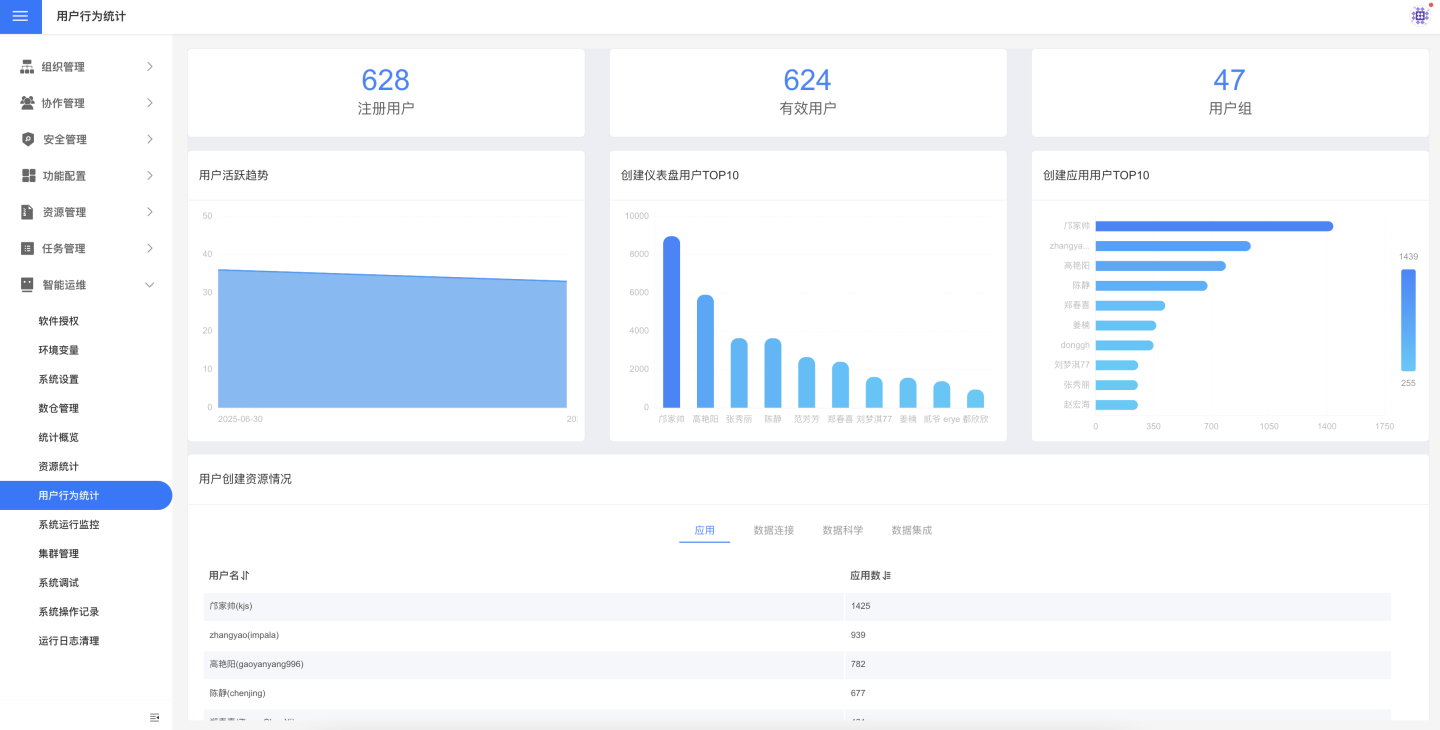Screen dimensions: 1440x730
Task: Click the 协作管理 people icon
Action: click(28, 103)
